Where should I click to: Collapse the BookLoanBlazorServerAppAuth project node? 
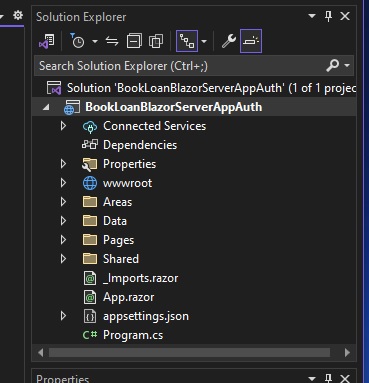coord(46,107)
